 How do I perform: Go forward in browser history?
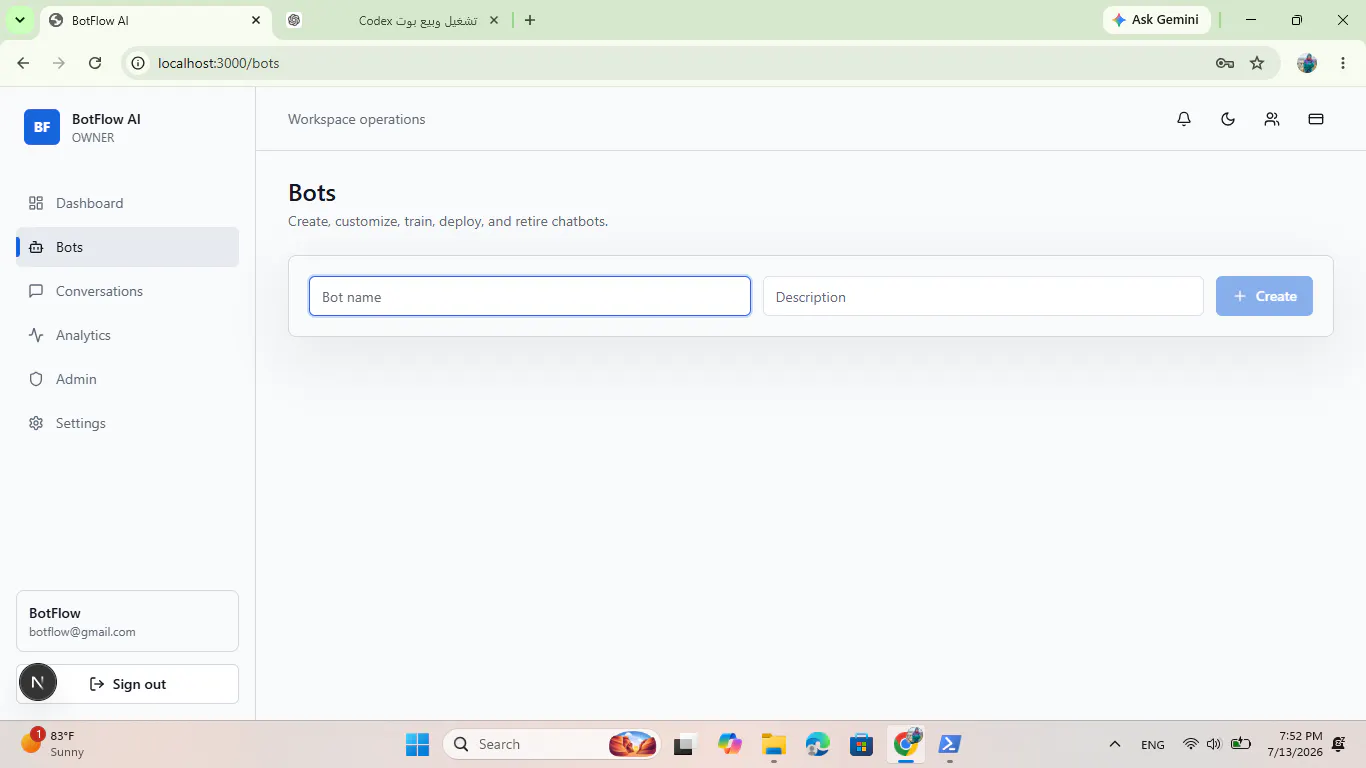pos(59,63)
